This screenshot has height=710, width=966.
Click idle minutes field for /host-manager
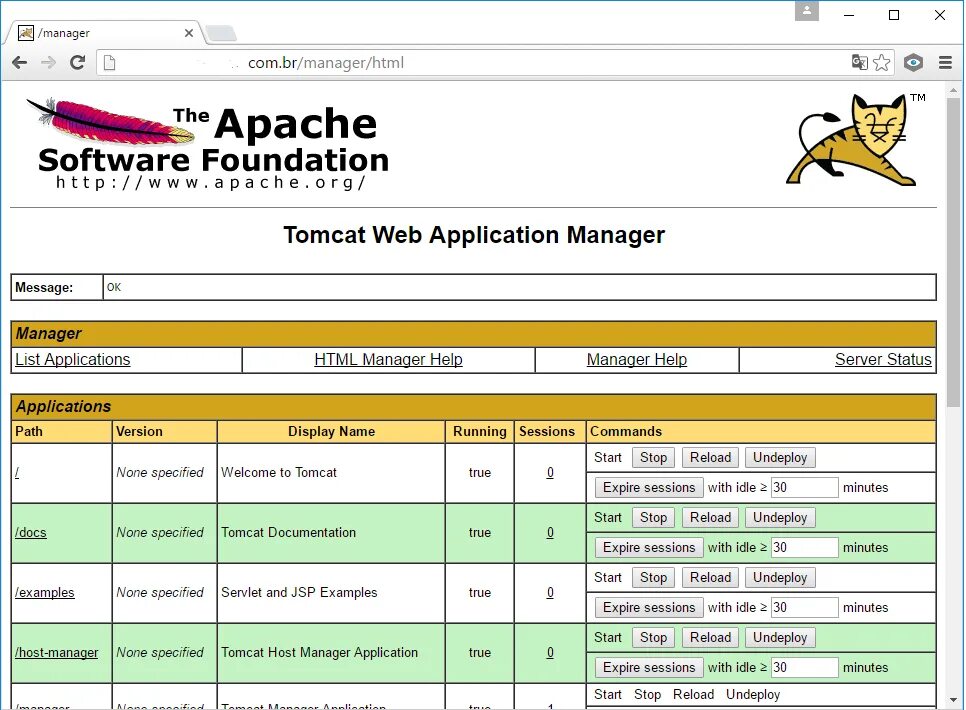tap(805, 667)
